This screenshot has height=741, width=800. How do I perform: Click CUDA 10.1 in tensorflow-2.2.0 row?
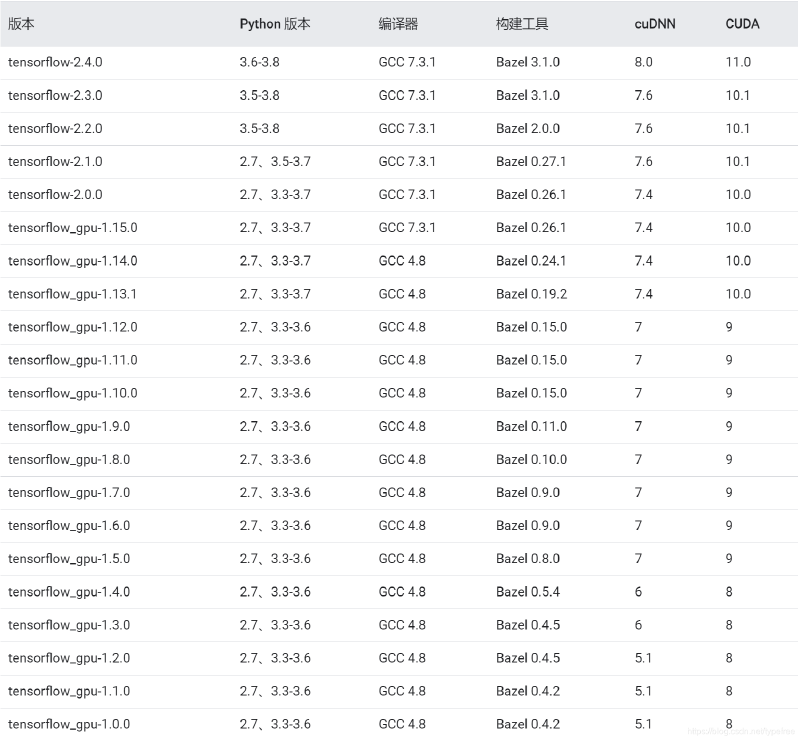[x=738, y=129]
